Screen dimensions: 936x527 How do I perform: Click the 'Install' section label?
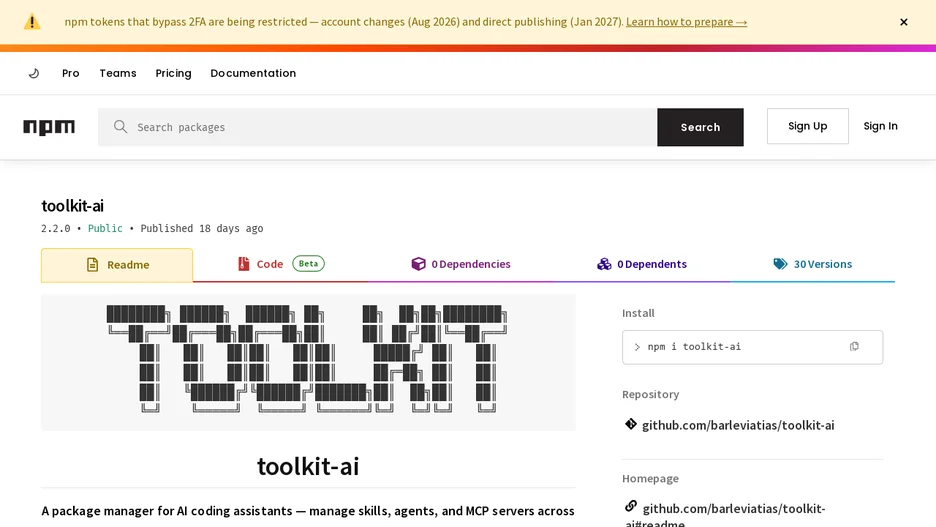coord(638,313)
